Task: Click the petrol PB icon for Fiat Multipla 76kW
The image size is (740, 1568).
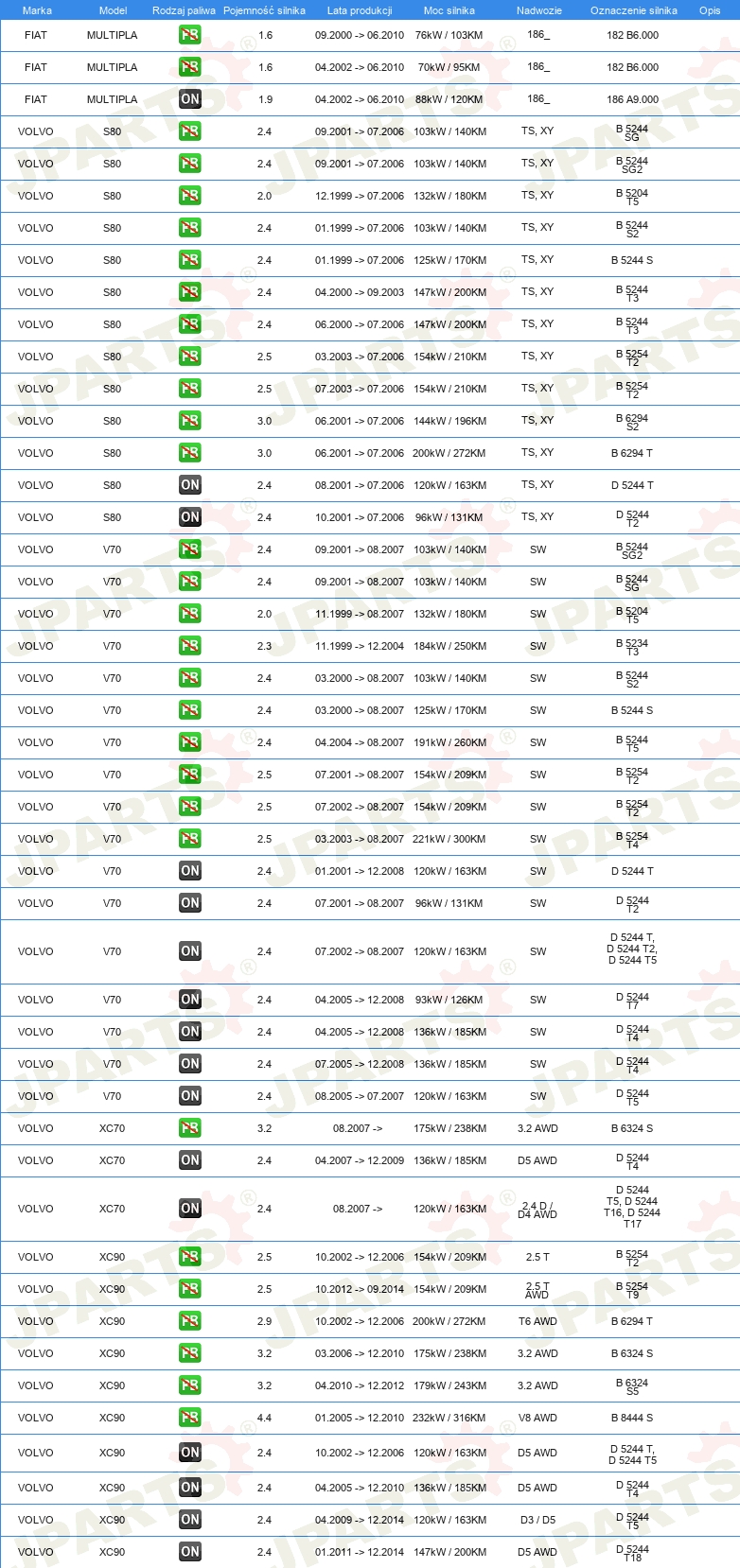Action: point(190,35)
